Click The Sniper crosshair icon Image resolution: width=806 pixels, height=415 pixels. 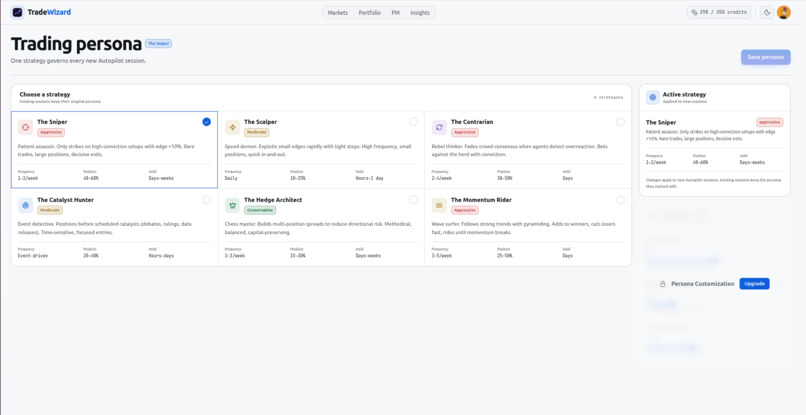click(26, 127)
